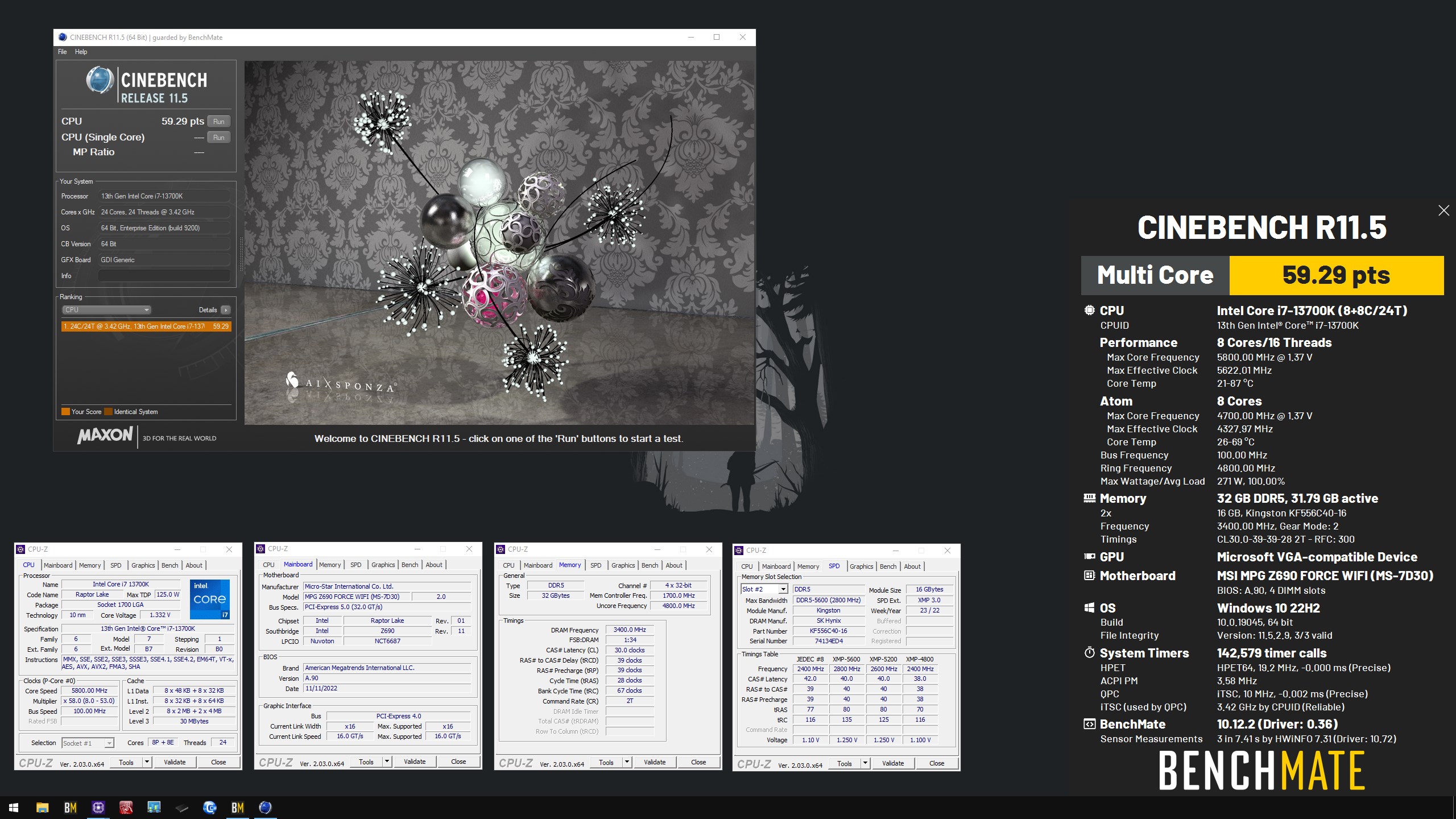Click the CPU-Z icon in the CPU tab window title

click(20, 549)
